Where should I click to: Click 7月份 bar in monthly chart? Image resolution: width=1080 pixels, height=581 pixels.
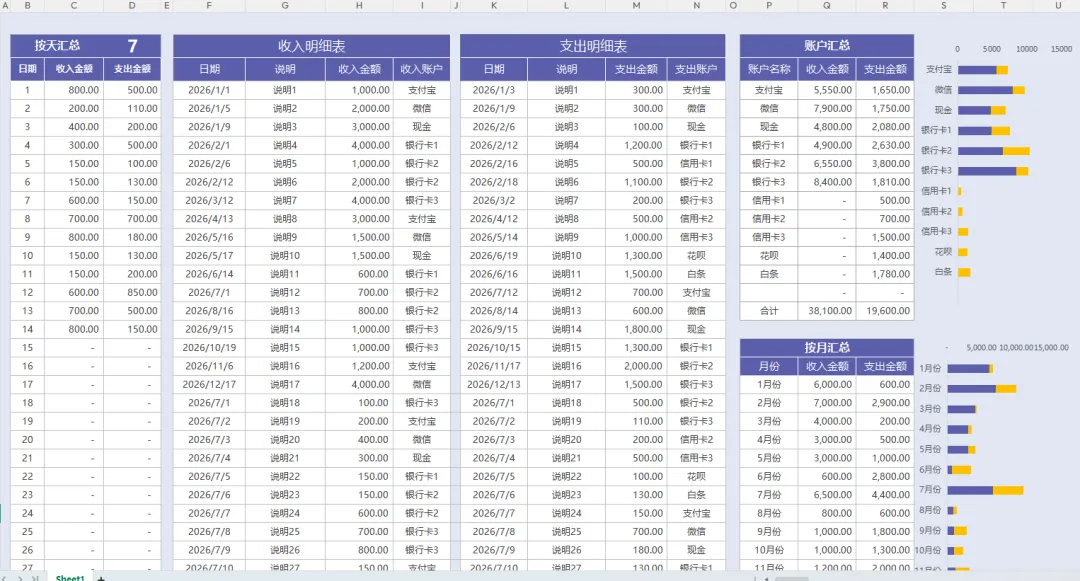[985, 490]
